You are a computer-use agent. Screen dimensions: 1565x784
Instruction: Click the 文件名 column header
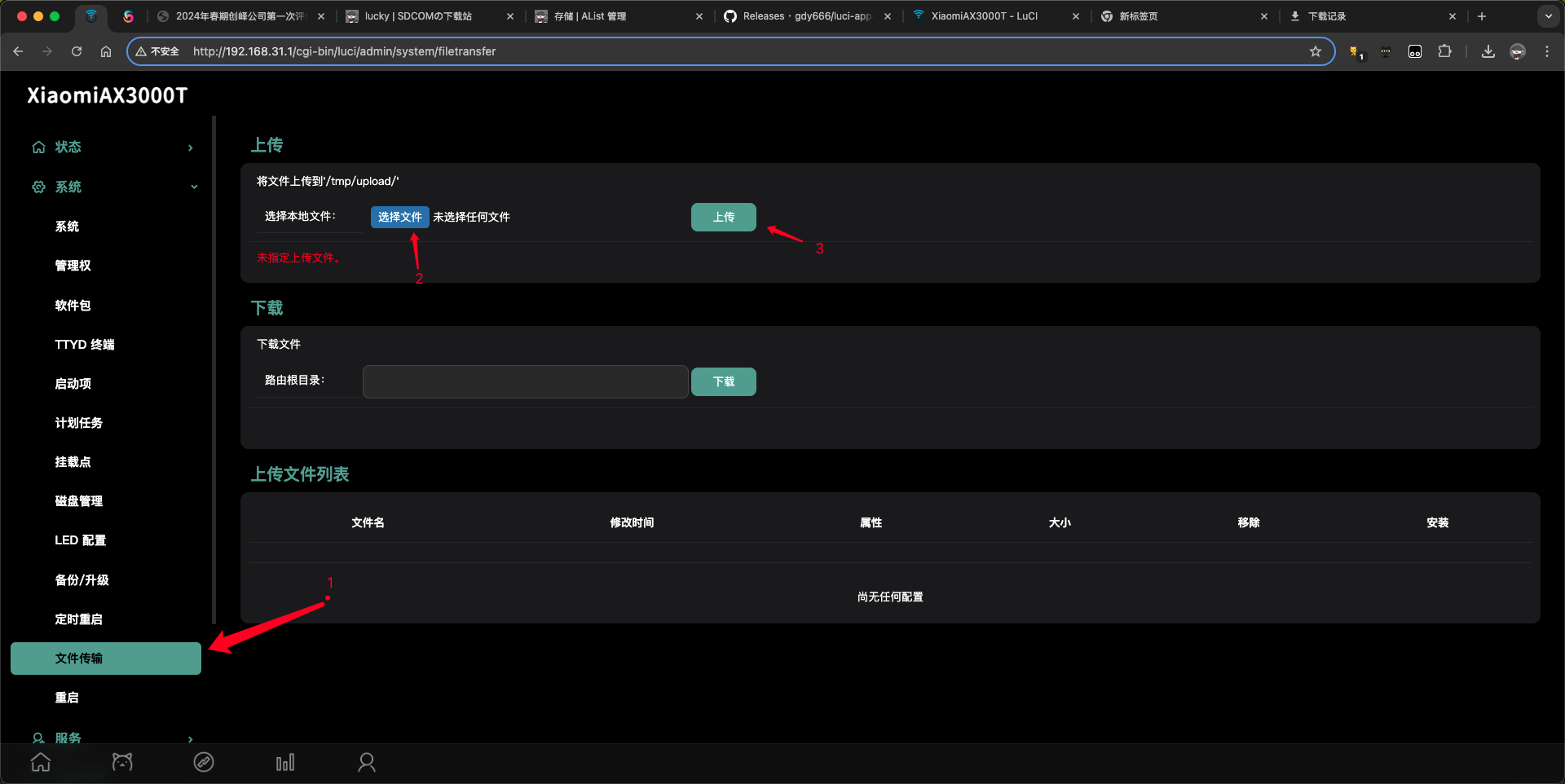click(368, 522)
